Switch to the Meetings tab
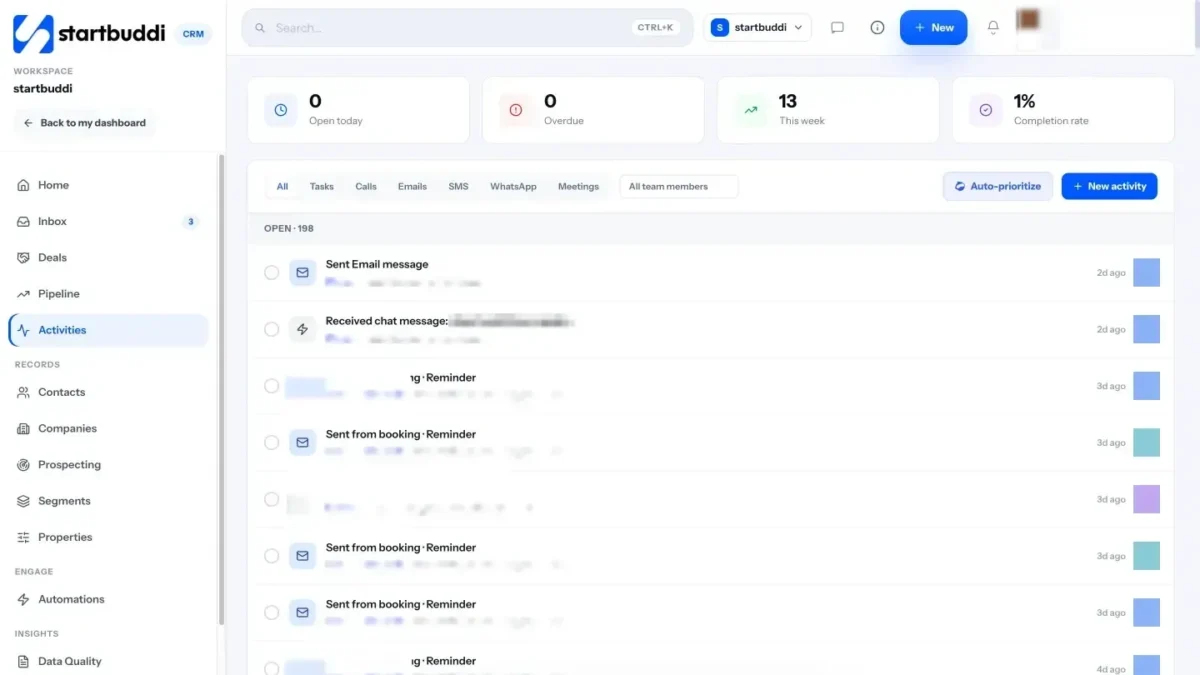Screen dimensions: 1200x675 tap(578, 186)
